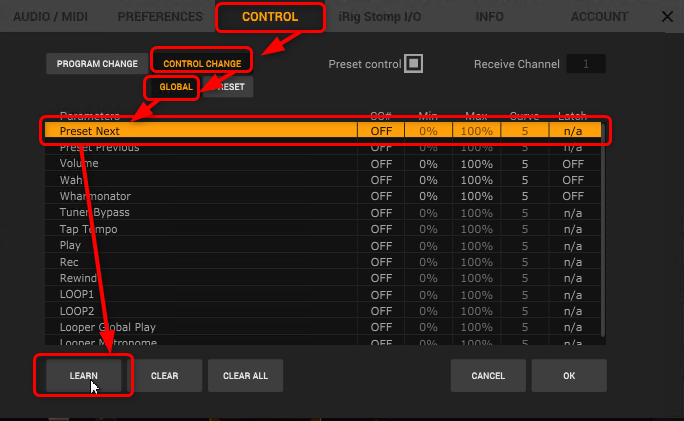Switch to PRESET parameter scope
Screen dimensions: 684x421
229,87
